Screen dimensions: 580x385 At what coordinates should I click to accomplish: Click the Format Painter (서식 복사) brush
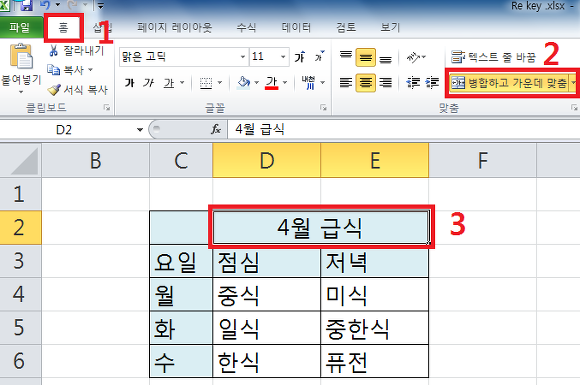[54, 90]
